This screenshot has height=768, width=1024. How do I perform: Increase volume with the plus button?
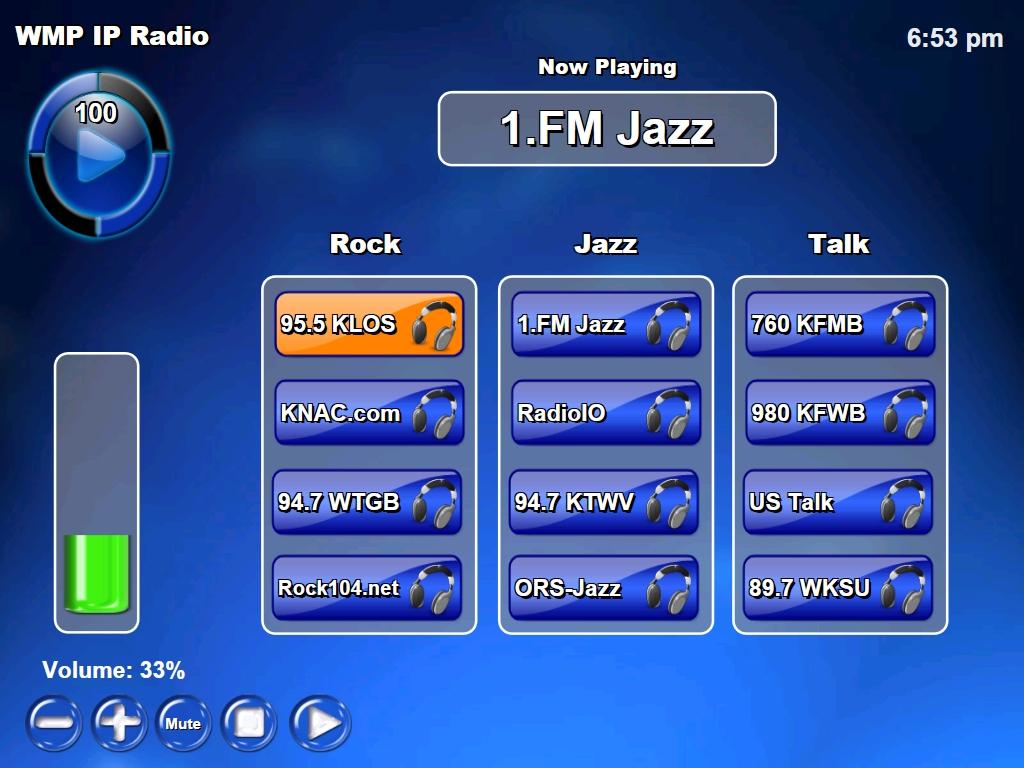pos(119,723)
